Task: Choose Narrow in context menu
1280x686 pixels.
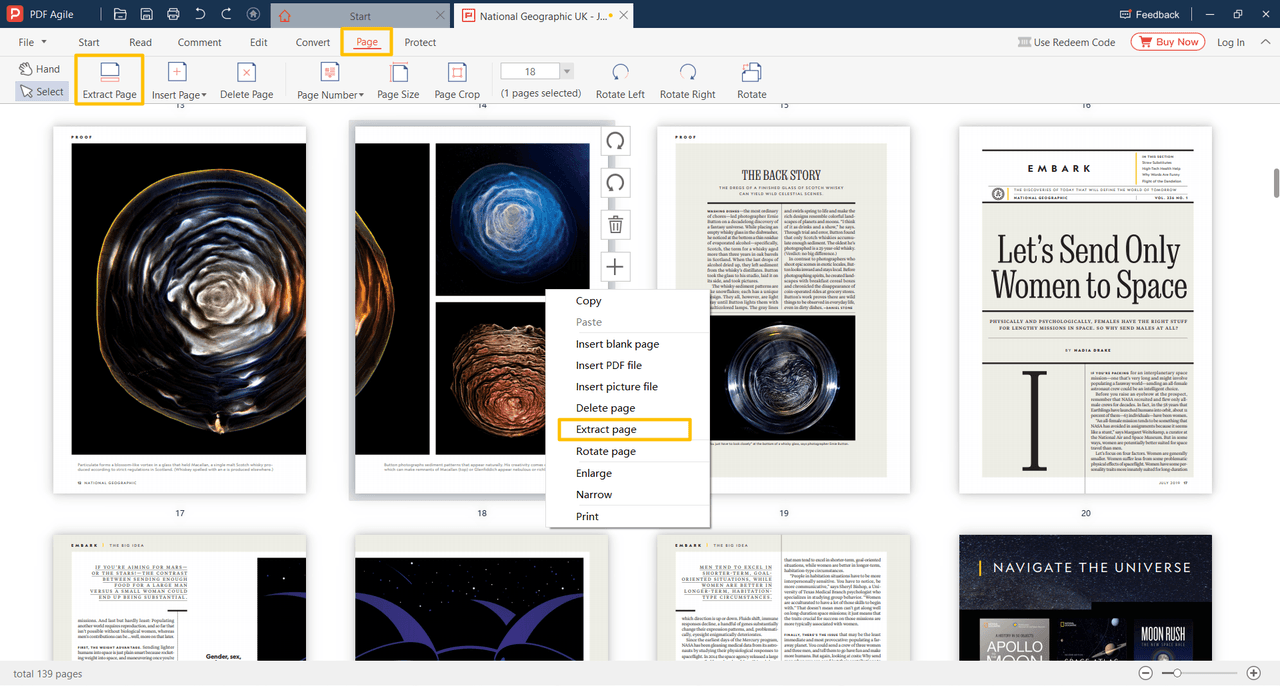Action: [628, 495]
